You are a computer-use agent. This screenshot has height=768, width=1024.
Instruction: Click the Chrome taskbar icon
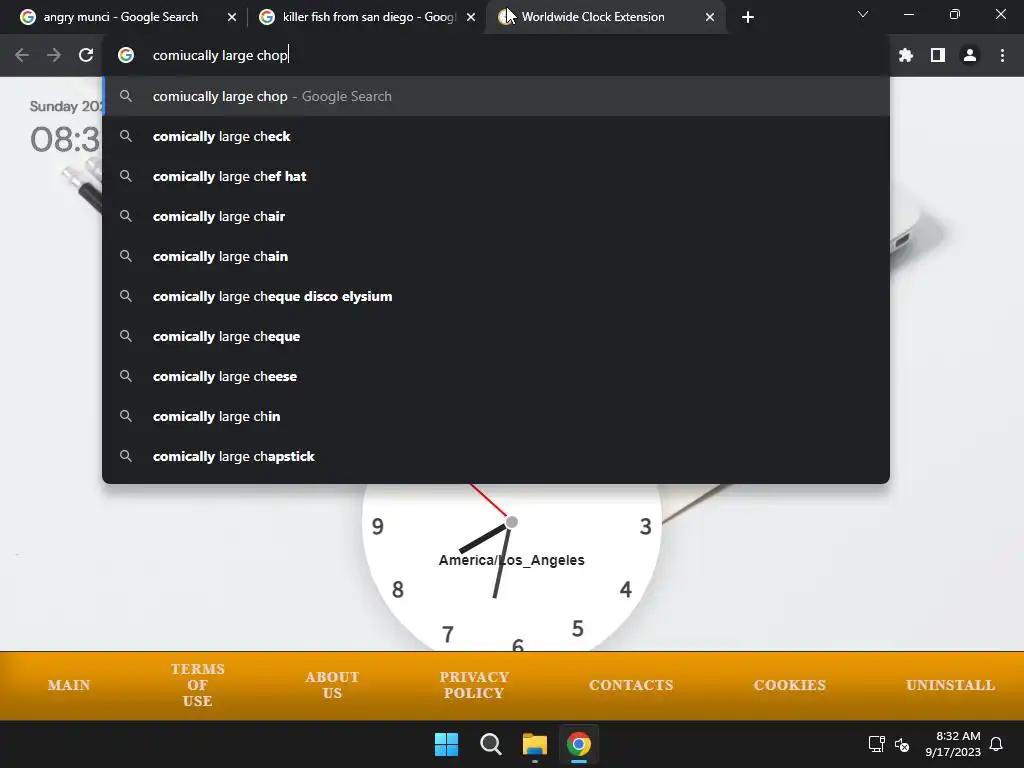[x=579, y=744]
